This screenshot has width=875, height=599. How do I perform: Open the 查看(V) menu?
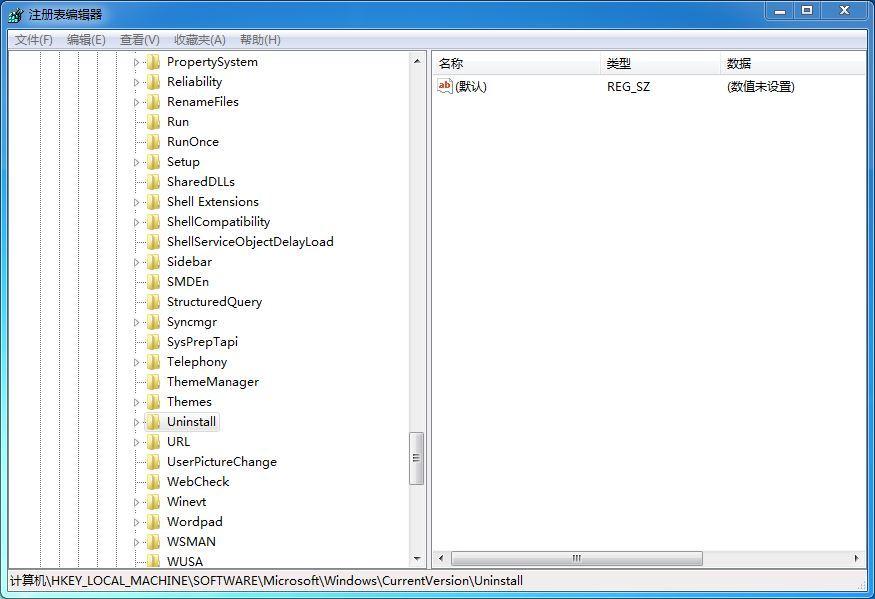pyautogui.click(x=140, y=40)
